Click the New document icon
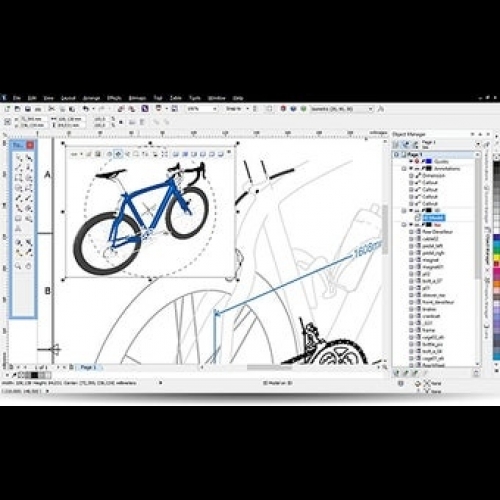The width and height of the screenshot is (500, 500). pyautogui.click(x=7, y=109)
